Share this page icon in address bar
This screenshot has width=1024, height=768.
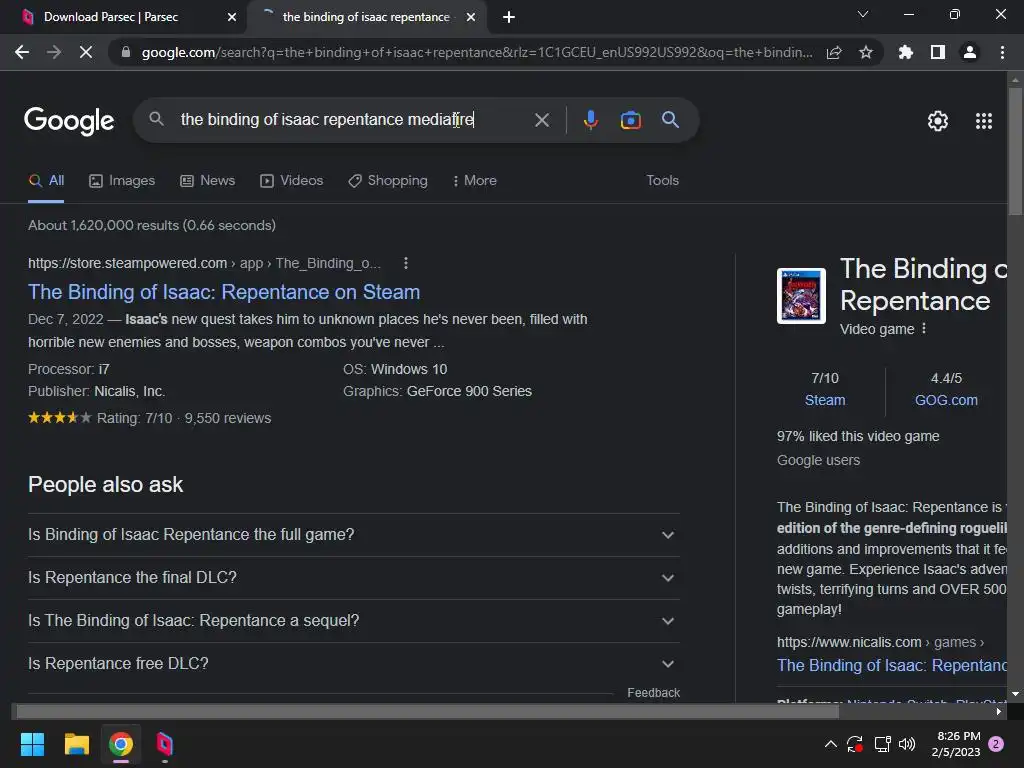pos(834,52)
